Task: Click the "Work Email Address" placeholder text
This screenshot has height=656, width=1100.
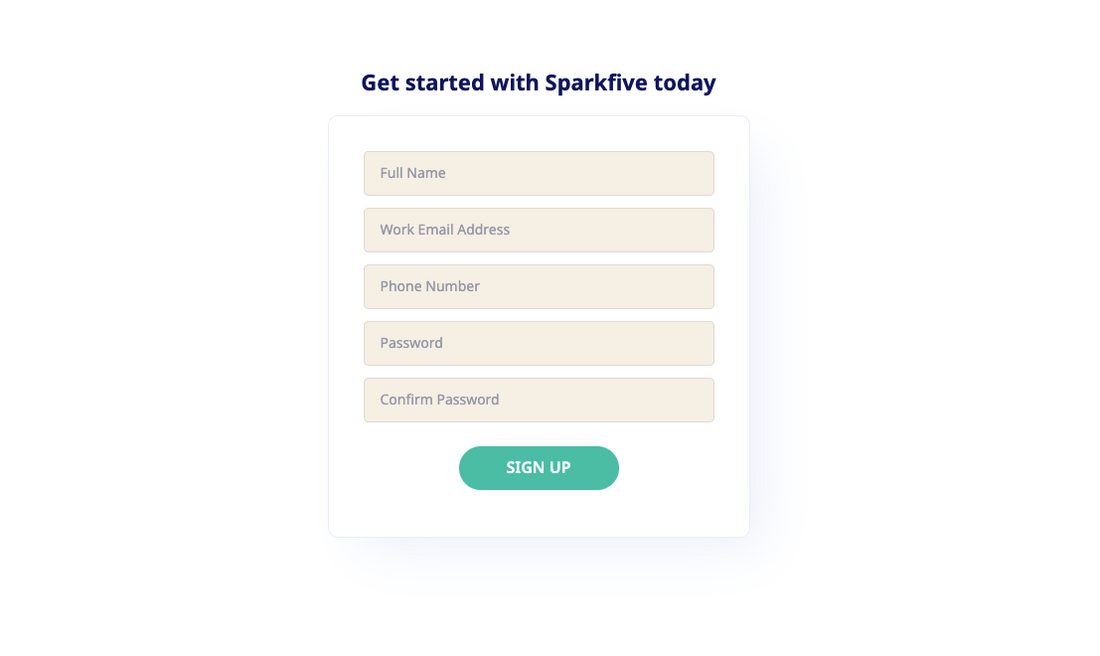Action: (x=445, y=230)
